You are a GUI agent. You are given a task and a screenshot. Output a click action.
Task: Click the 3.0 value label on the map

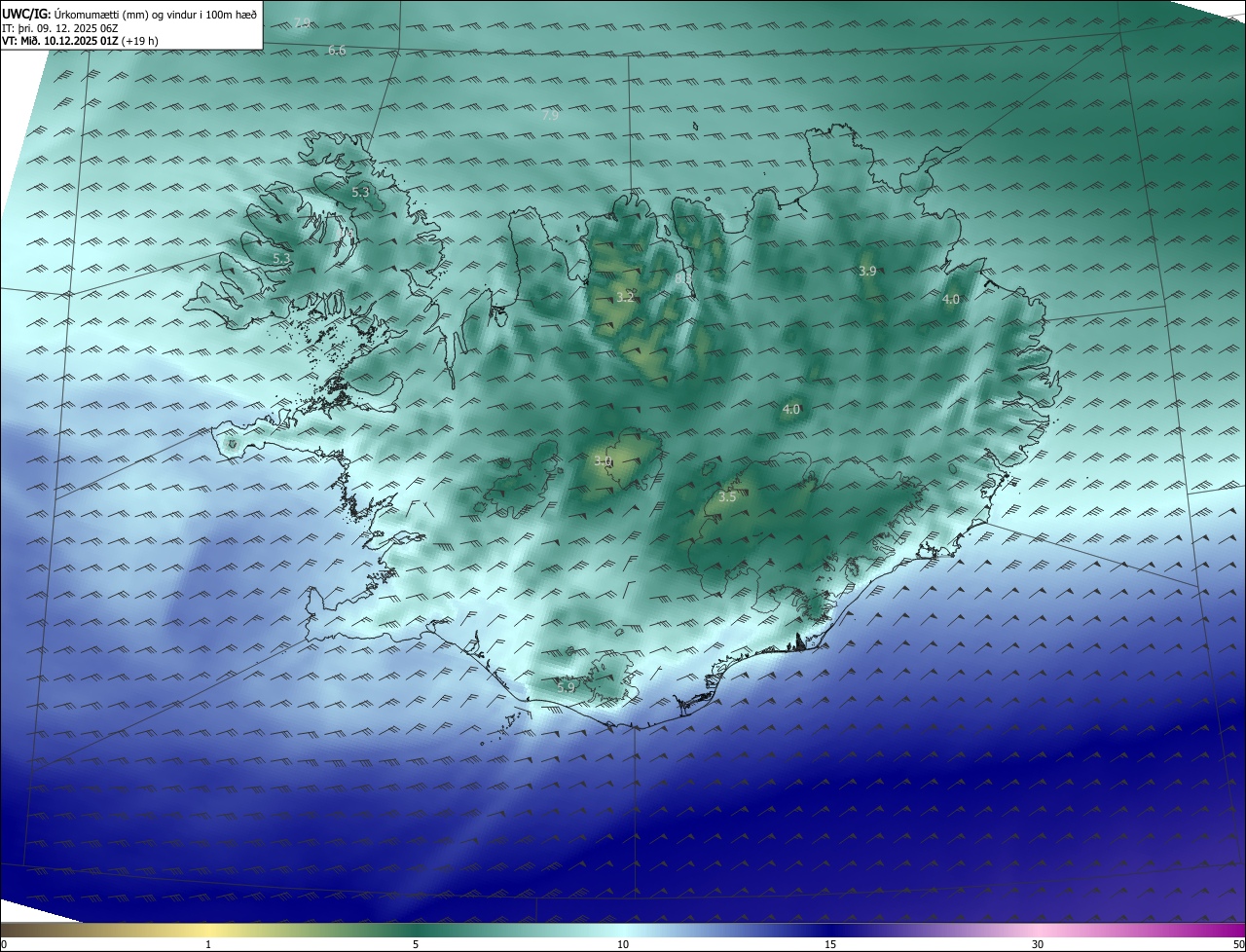[603, 460]
